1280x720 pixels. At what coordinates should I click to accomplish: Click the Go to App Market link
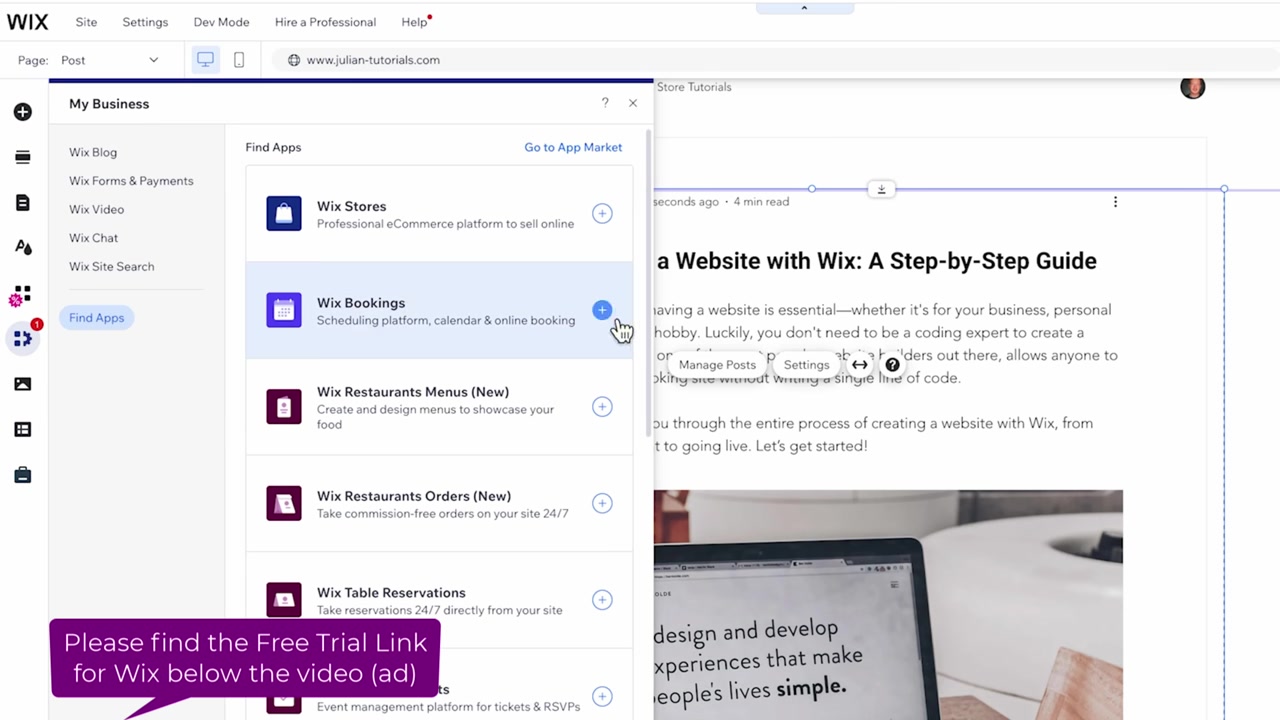click(573, 147)
